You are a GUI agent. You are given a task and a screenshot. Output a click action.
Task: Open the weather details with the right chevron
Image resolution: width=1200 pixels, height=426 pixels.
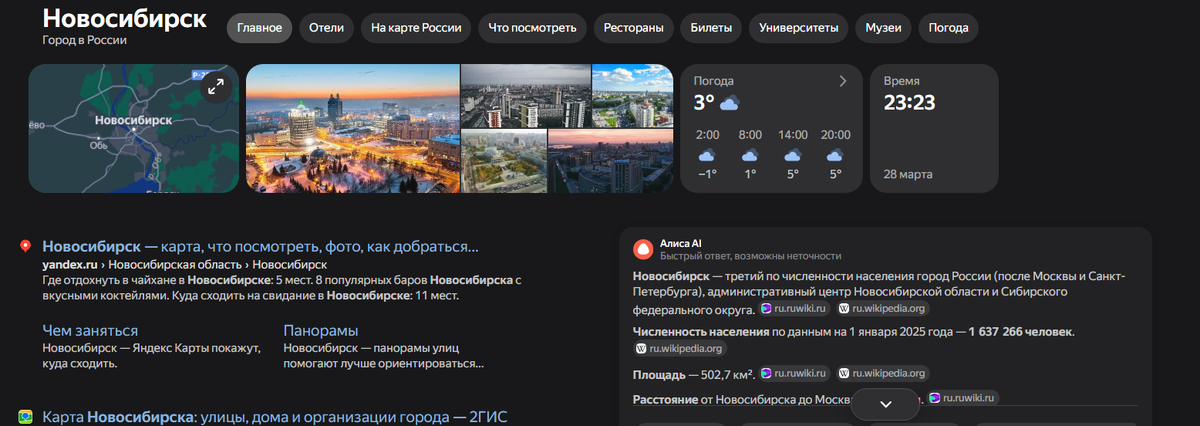pos(843,81)
